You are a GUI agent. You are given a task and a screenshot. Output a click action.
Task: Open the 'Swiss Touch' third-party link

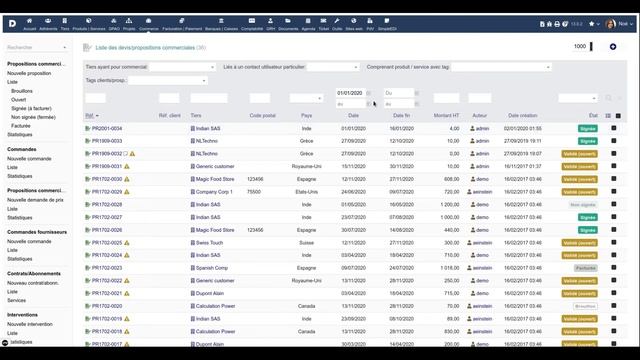[x=209, y=242]
